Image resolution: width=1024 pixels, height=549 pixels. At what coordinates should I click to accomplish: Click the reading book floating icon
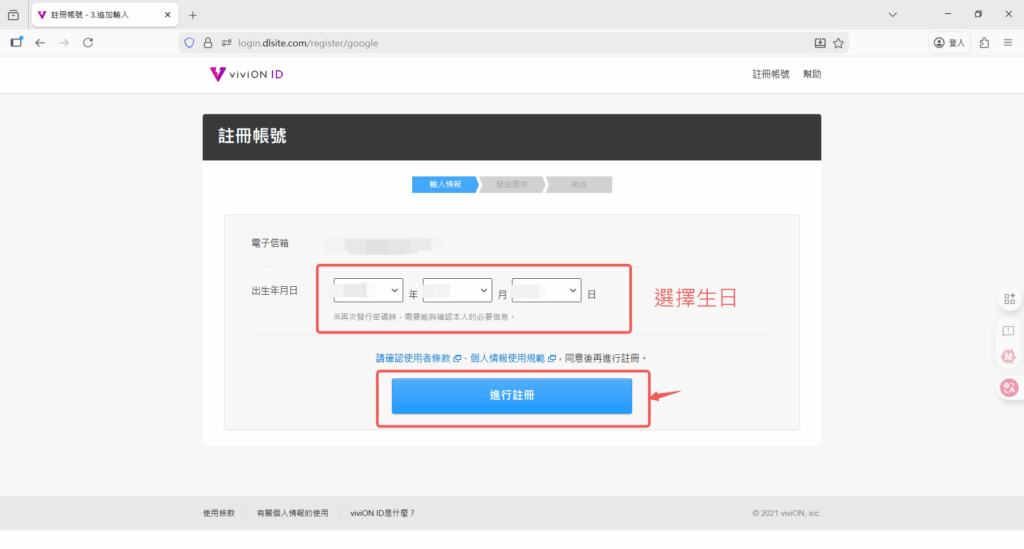pos(1008,330)
